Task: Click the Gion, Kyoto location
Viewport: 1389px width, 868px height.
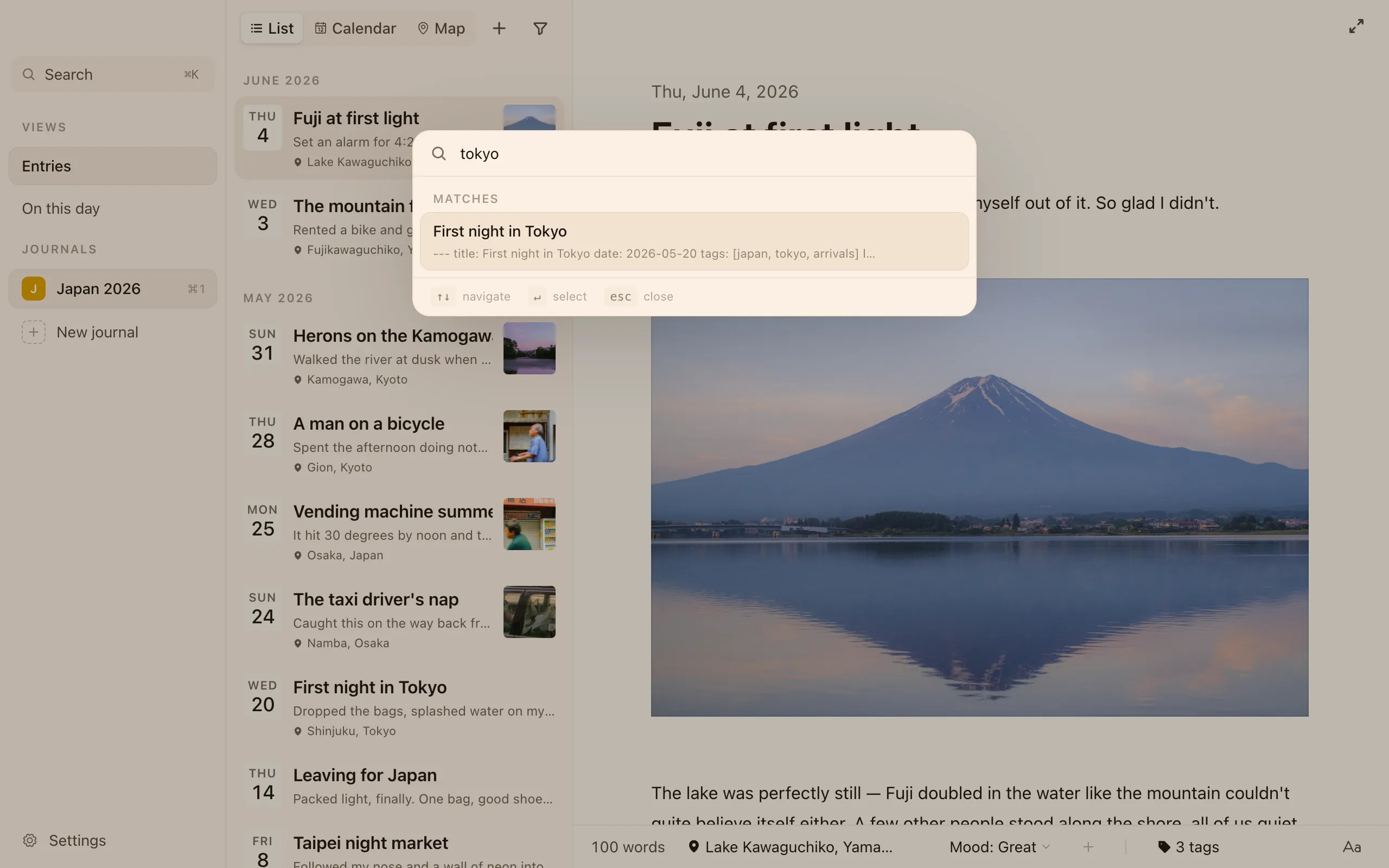Action: click(339, 467)
